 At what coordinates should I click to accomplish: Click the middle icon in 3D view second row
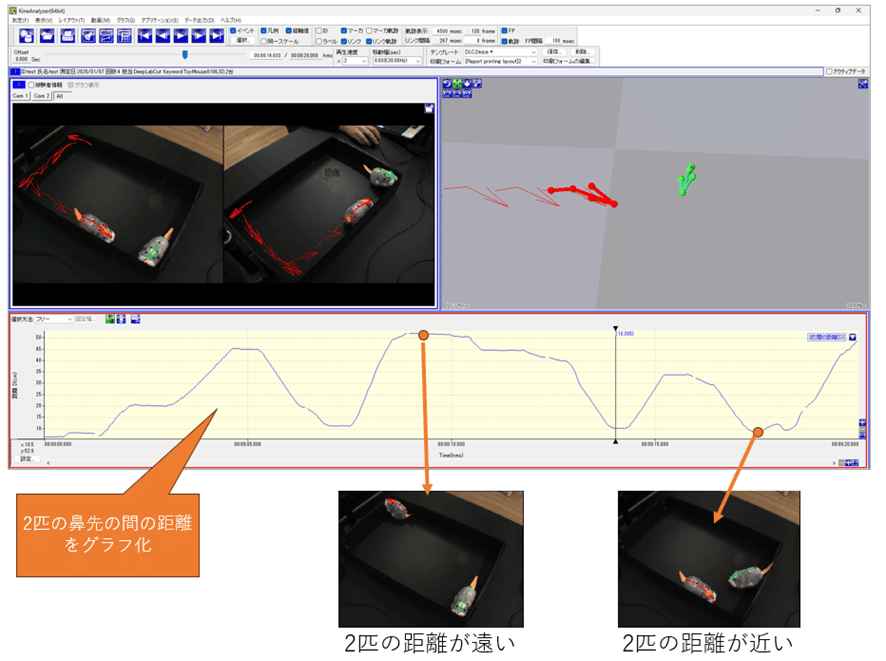pos(457,93)
